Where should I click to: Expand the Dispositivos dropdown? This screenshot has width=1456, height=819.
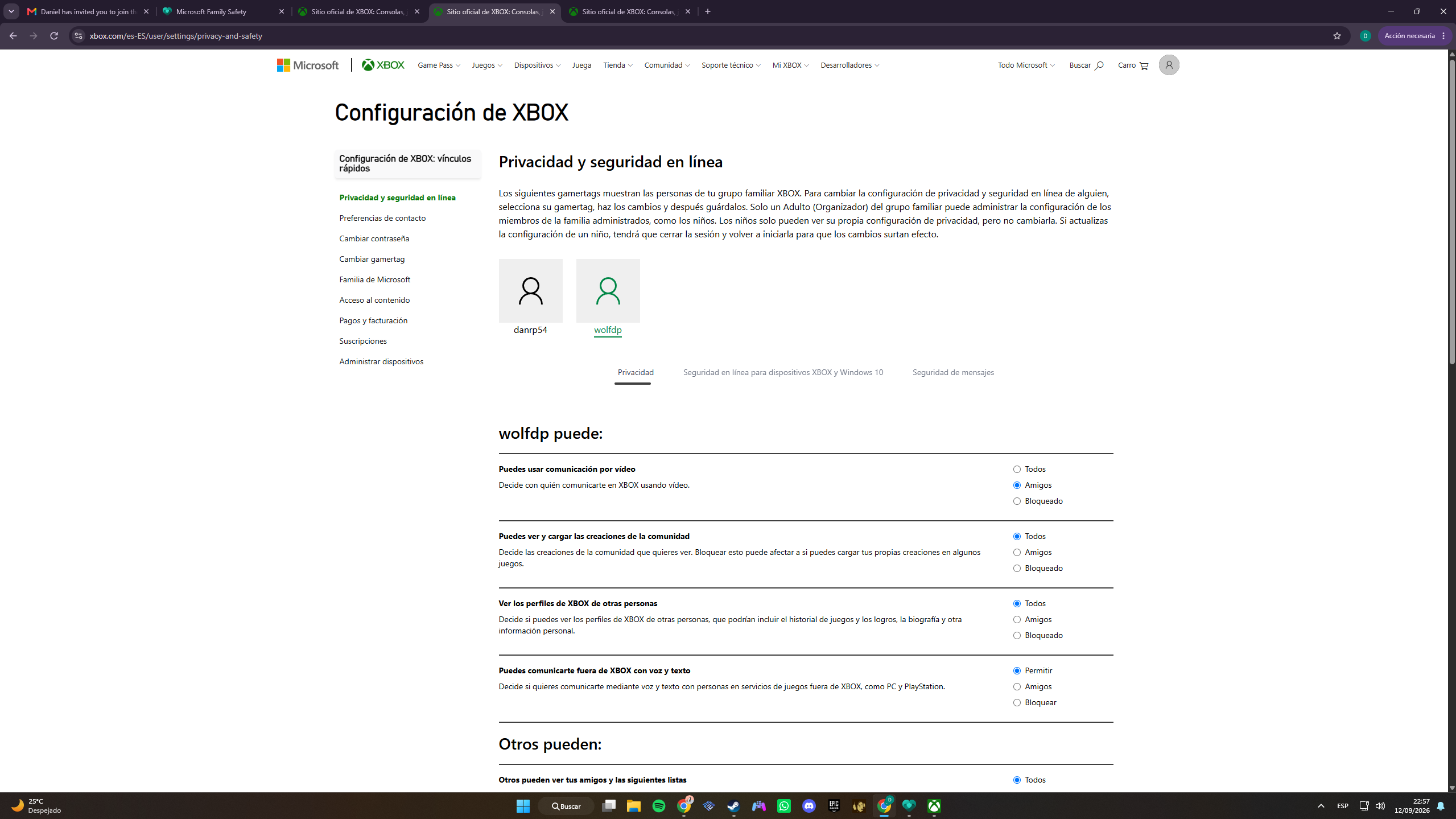(537, 65)
